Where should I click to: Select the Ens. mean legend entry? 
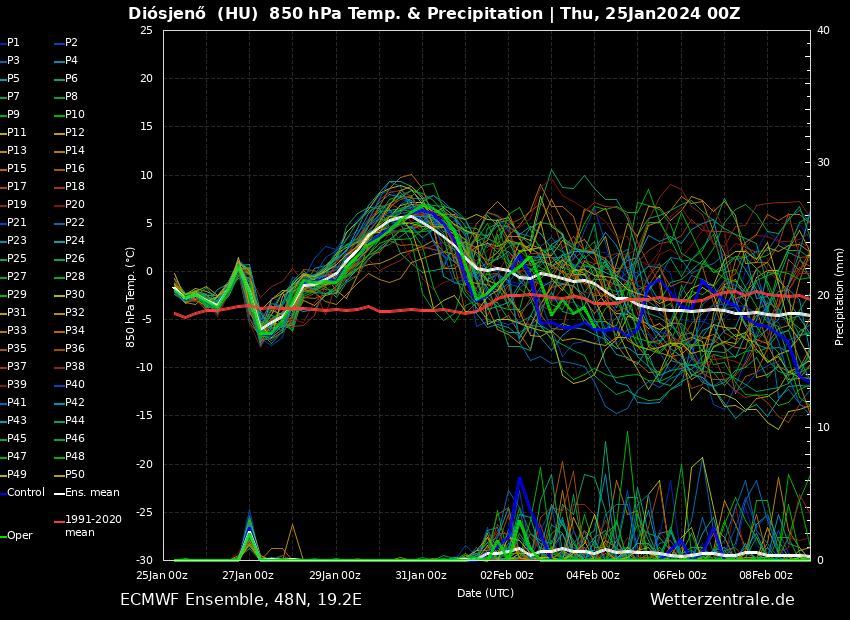click(92, 492)
